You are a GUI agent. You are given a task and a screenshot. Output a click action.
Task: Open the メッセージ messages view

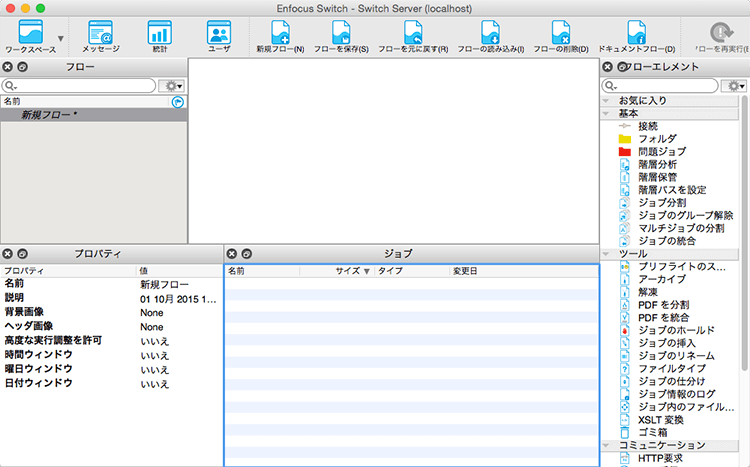click(x=100, y=35)
